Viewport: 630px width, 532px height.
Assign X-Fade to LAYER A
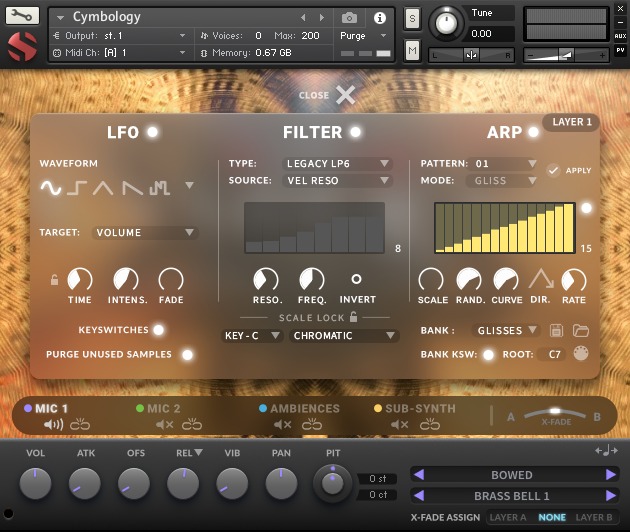[x=508, y=517]
